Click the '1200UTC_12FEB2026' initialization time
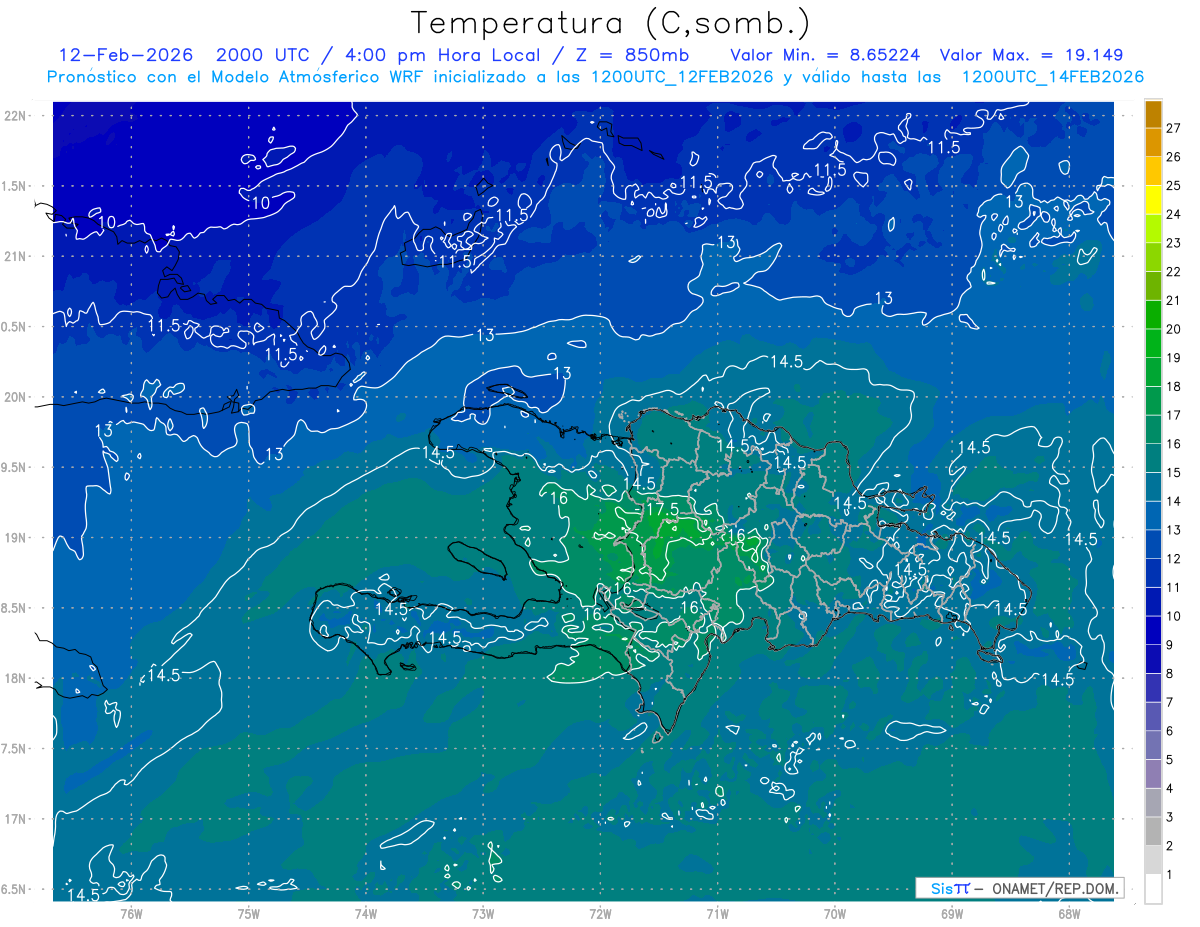This screenshot has width=1200, height=927. pyautogui.click(x=681, y=77)
